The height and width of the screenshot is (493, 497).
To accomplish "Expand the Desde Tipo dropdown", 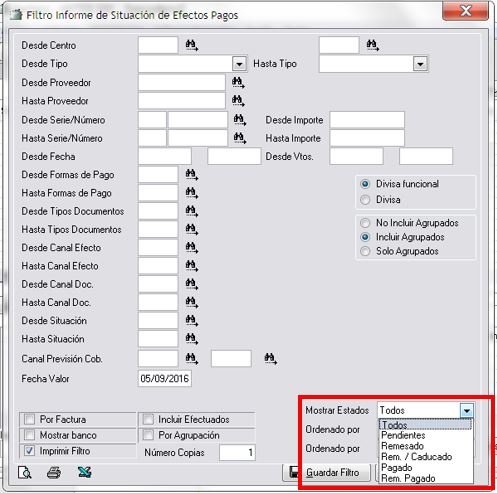I will tap(239, 64).
